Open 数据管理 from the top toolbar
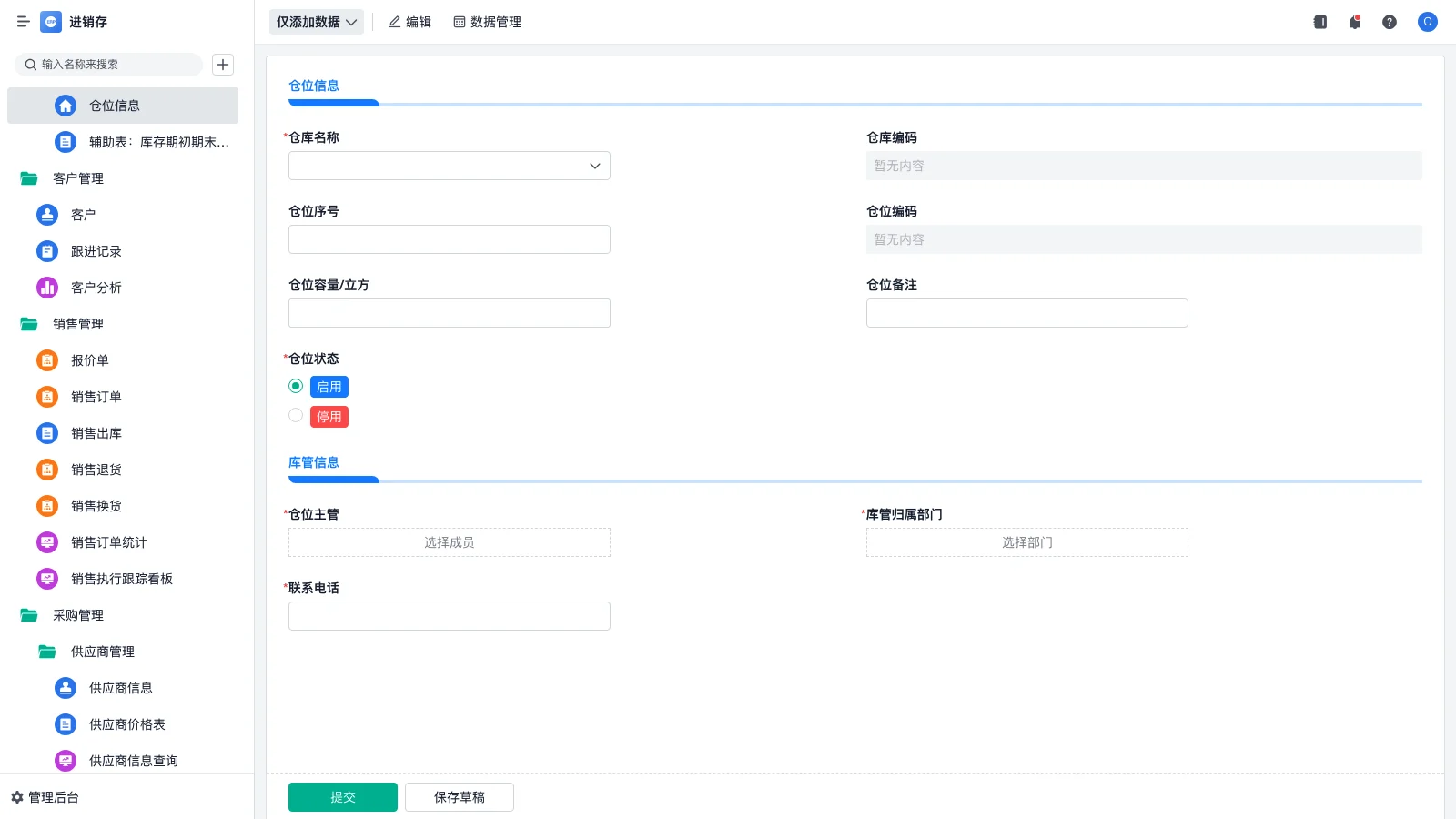The height and width of the screenshot is (819, 1456). (x=487, y=22)
